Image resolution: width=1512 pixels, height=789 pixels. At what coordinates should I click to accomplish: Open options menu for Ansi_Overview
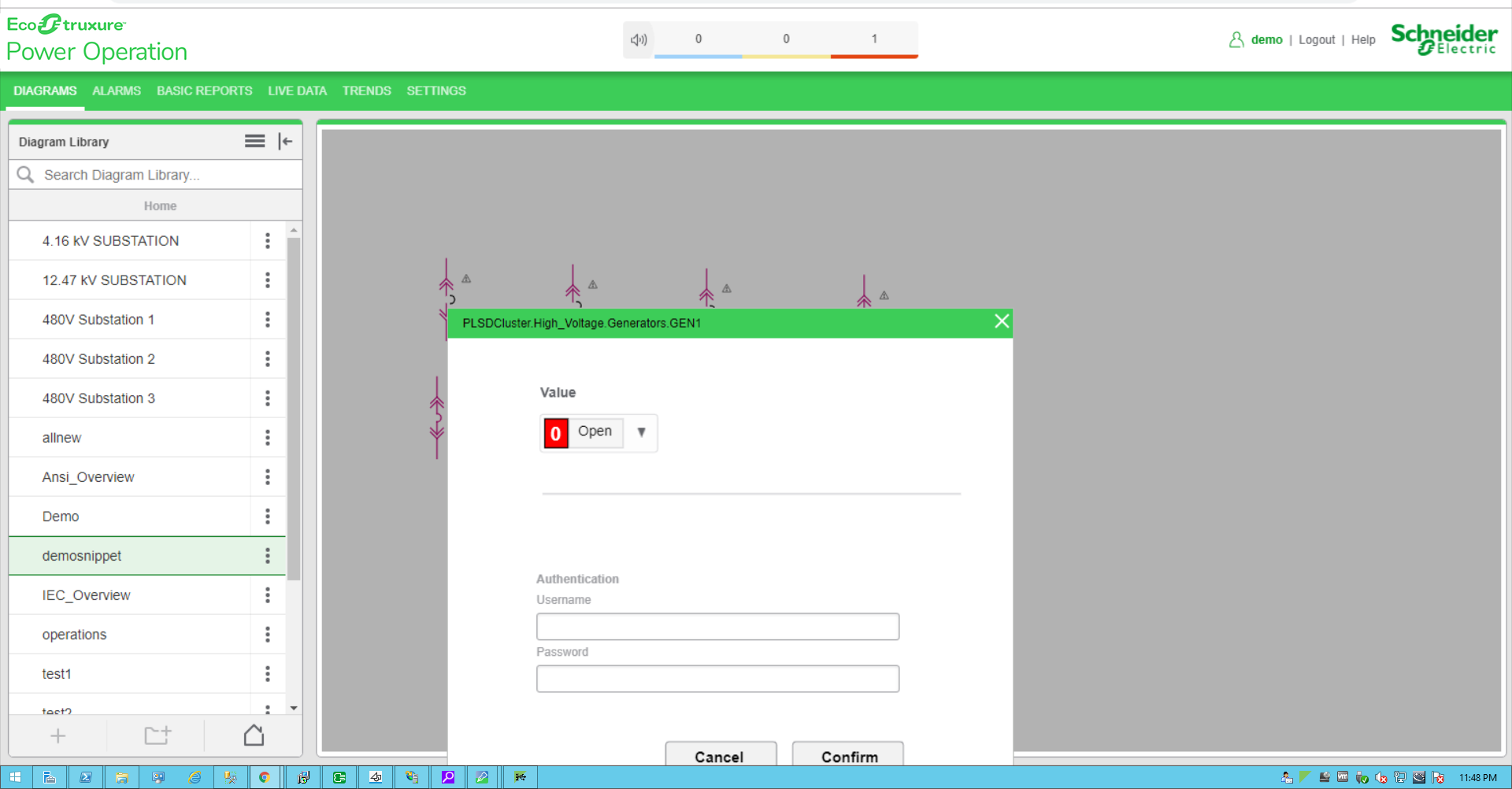point(268,477)
